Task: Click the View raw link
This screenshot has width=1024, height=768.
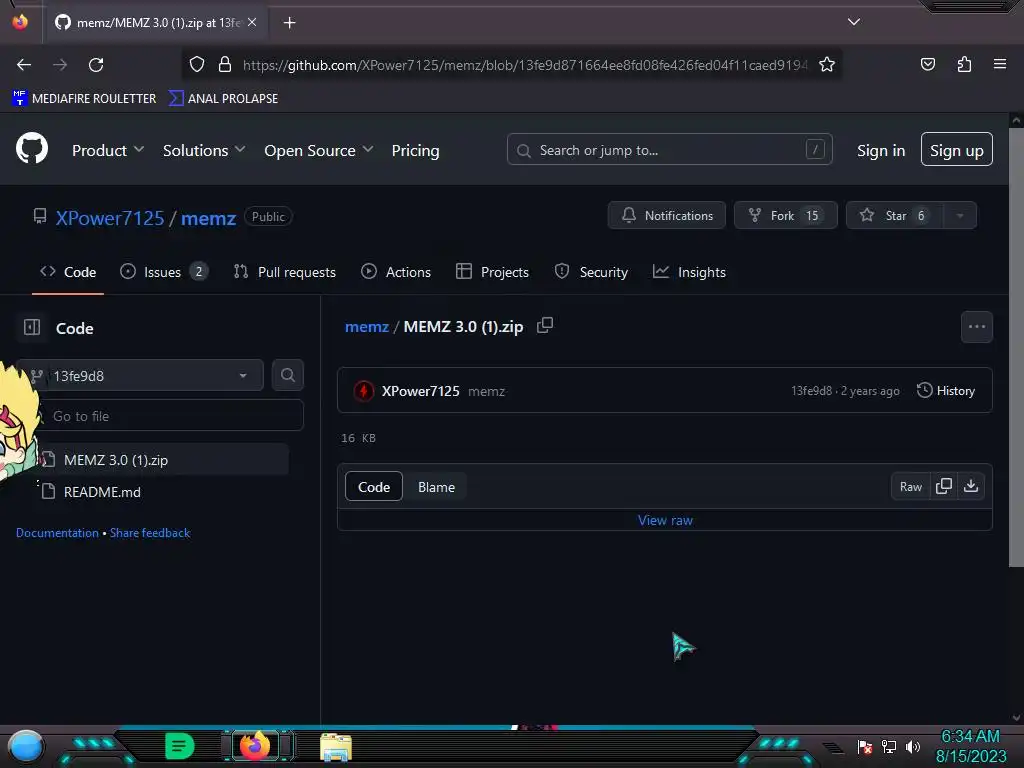Action: click(x=665, y=520)
